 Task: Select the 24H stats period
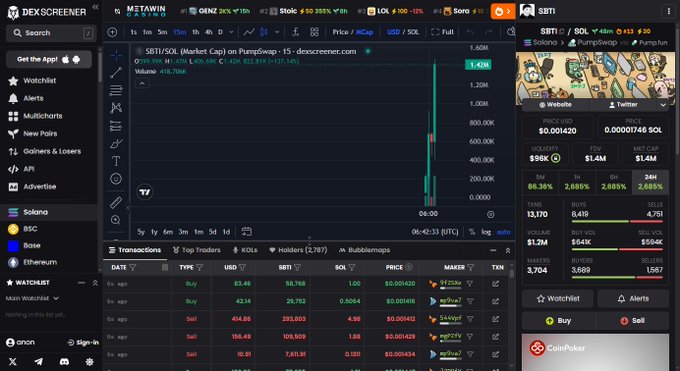click(650, 182)
